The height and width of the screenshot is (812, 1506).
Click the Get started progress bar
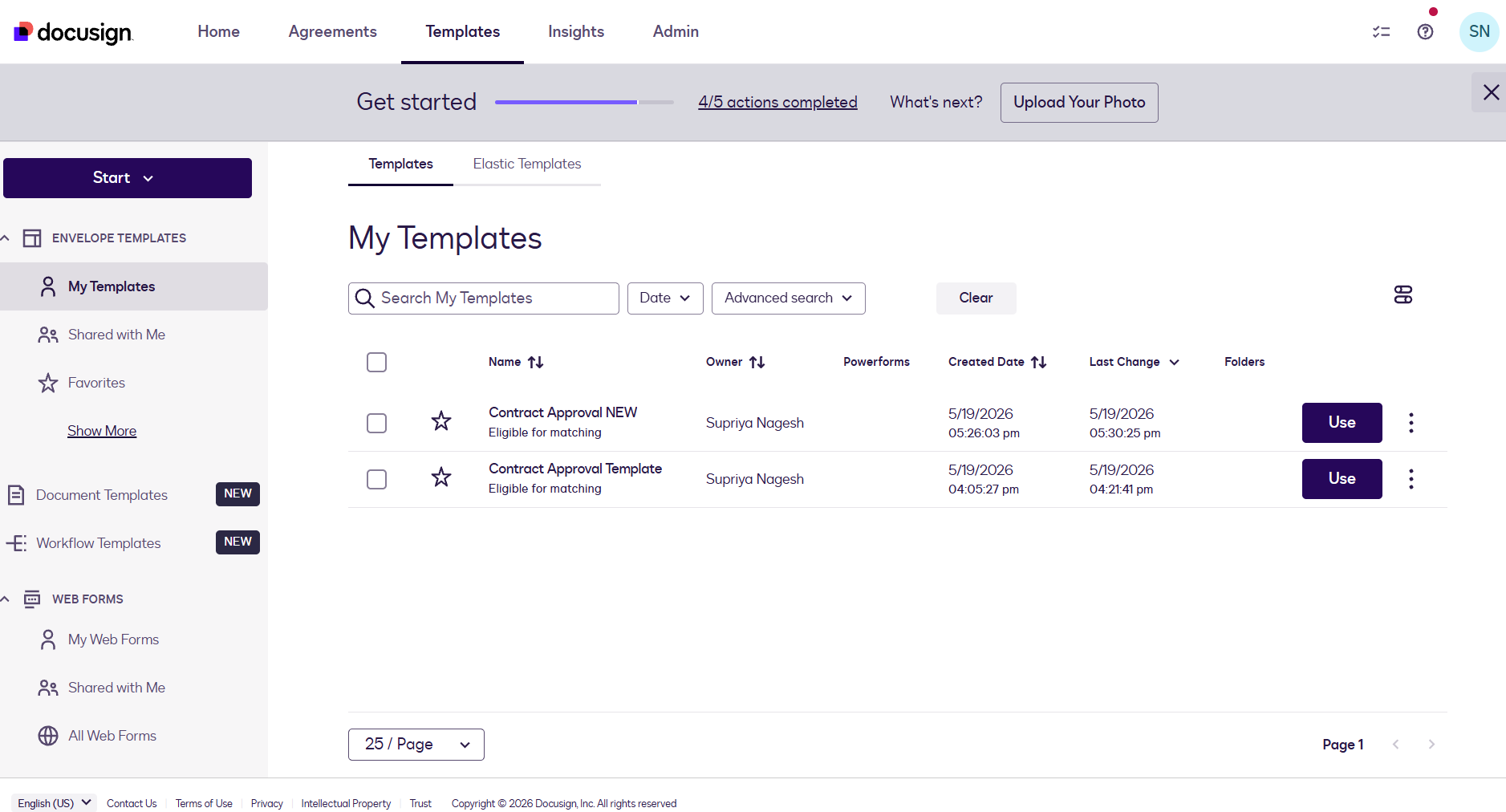[x=584, y=103]
